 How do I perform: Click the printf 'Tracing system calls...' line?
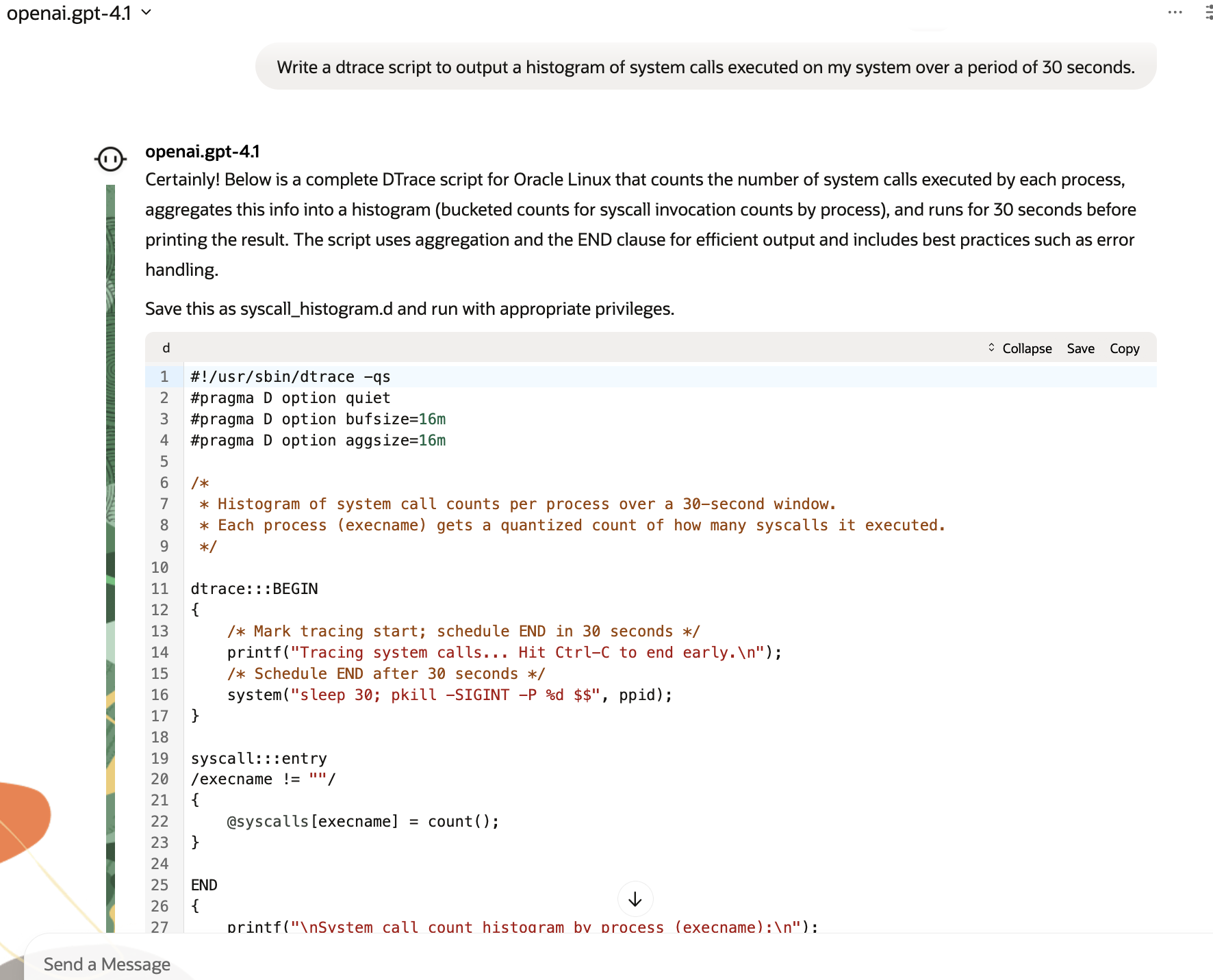point(505,653)
